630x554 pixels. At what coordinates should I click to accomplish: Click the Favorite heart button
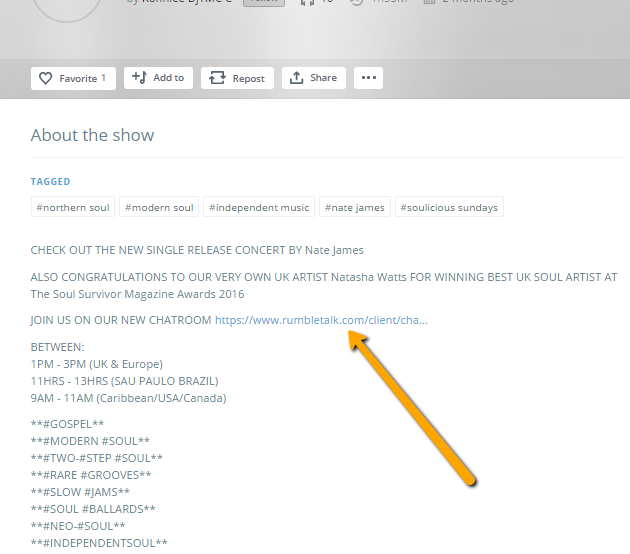73,78
